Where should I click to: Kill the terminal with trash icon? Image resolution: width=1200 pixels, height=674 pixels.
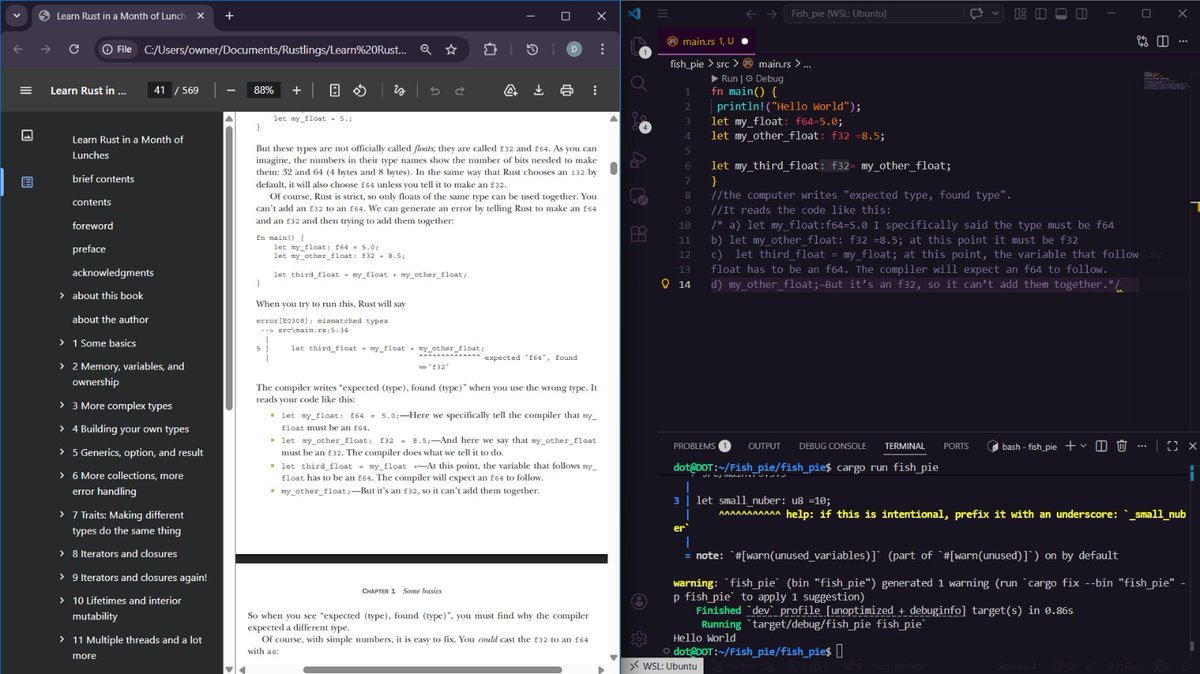[1122, 446]
